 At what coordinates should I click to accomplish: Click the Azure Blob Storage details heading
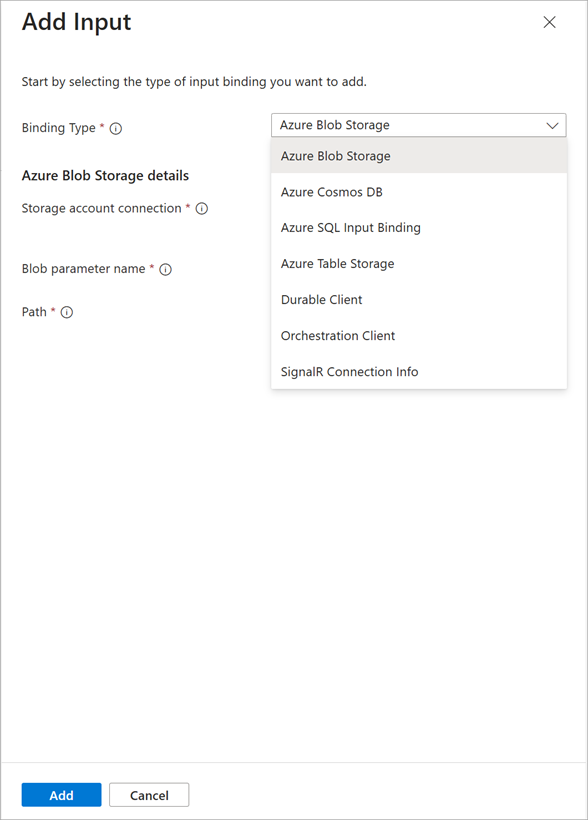tap(105, 176)
